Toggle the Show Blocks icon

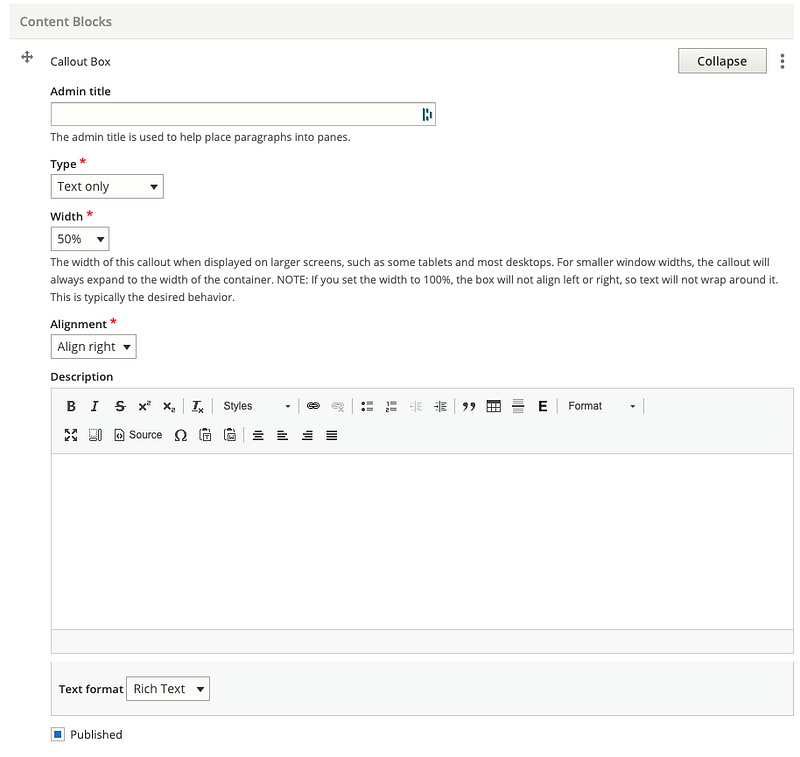[x=95, y=435]
